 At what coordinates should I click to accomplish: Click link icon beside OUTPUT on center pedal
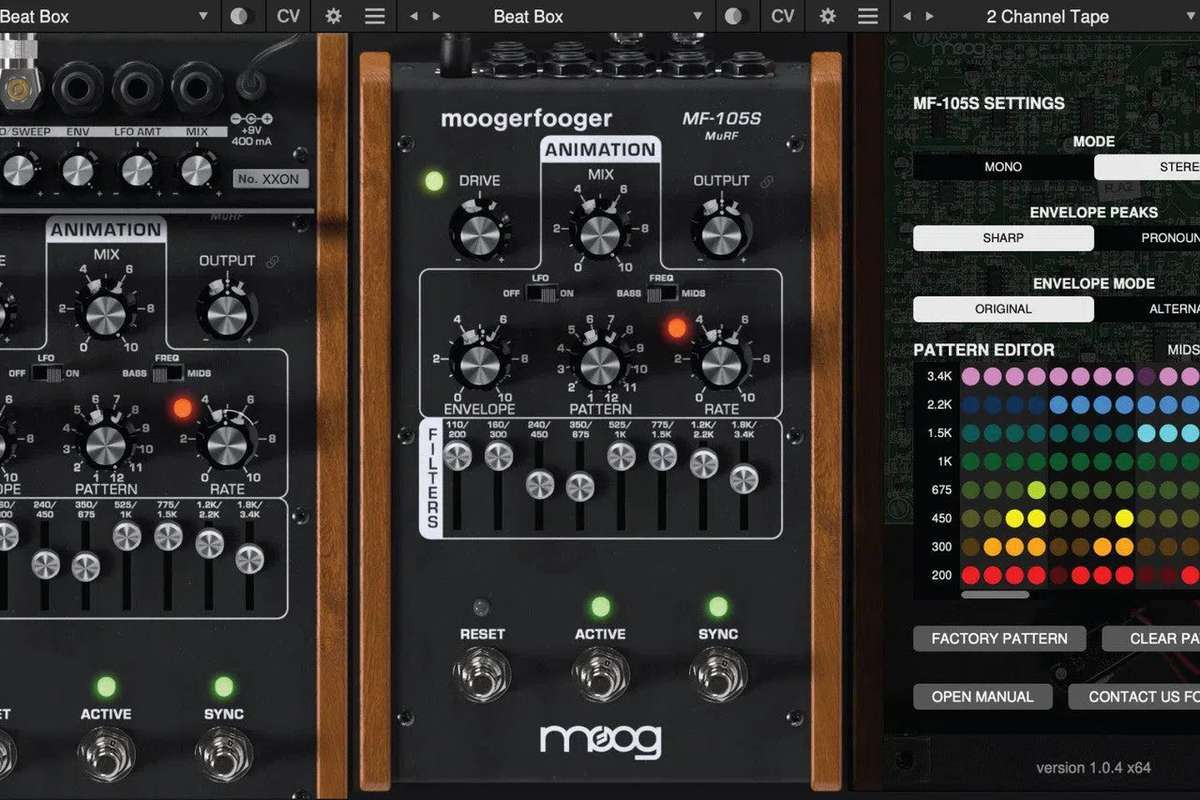767,181
